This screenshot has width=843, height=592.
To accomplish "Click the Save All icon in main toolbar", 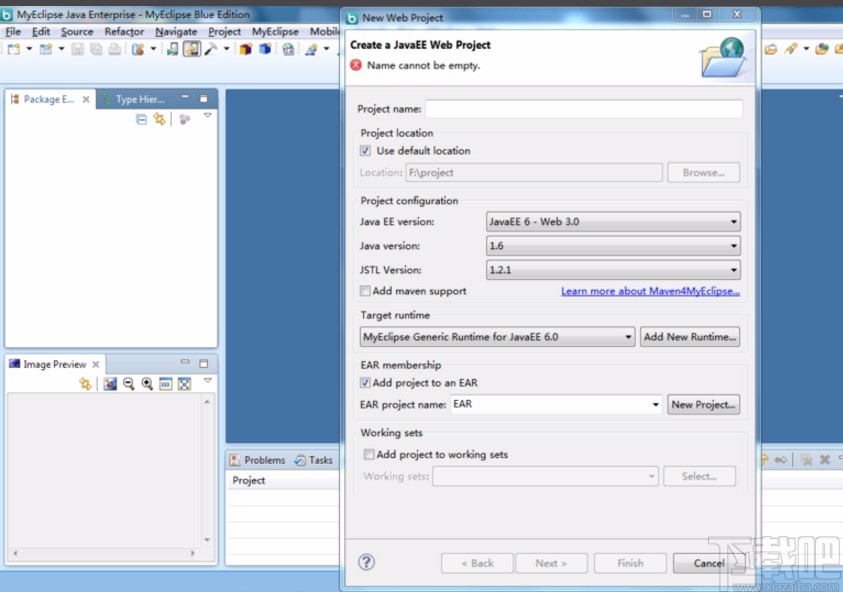I will [96, 49].
